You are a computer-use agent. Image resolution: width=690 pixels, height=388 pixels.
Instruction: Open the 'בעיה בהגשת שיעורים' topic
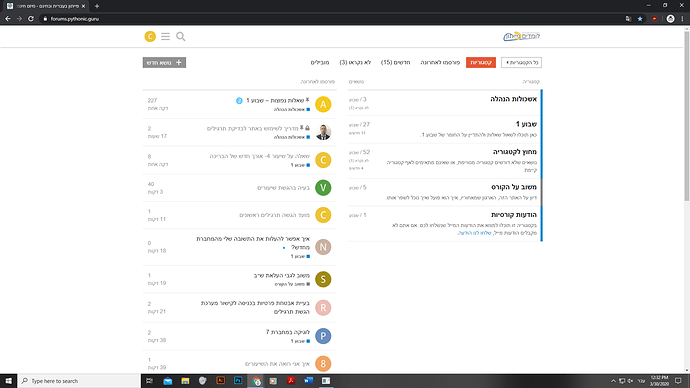(283, 188)
